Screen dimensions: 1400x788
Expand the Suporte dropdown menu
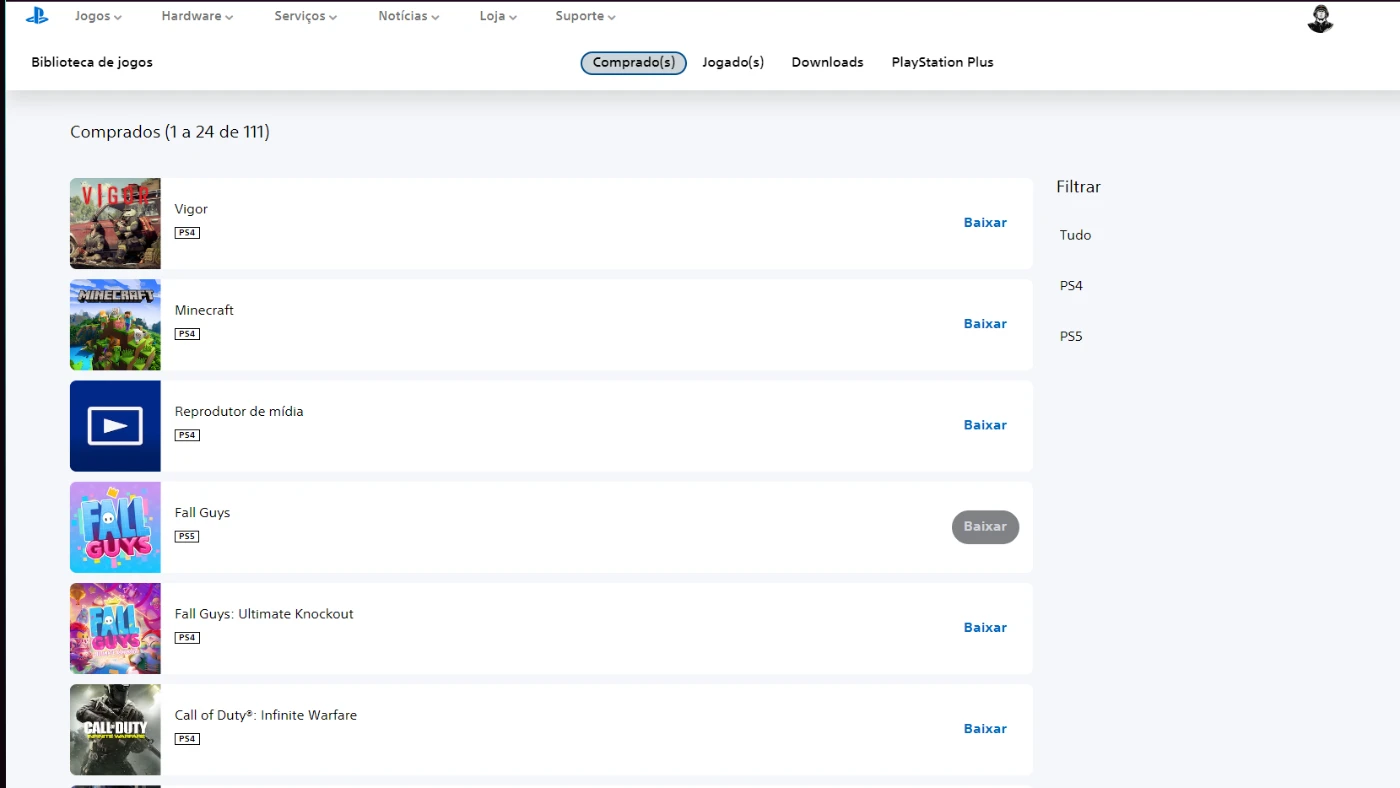tap(585, 16)
